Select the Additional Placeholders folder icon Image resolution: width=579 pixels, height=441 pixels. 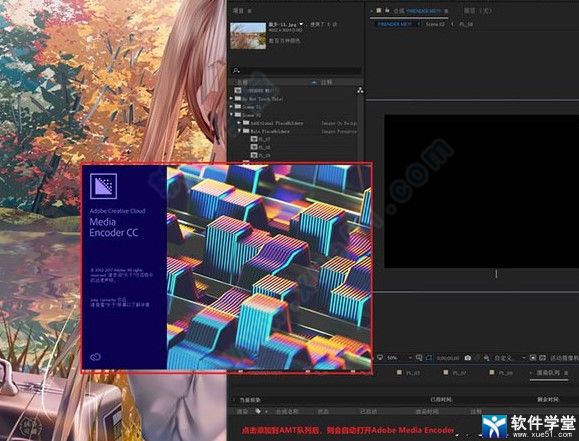point(246,123)
